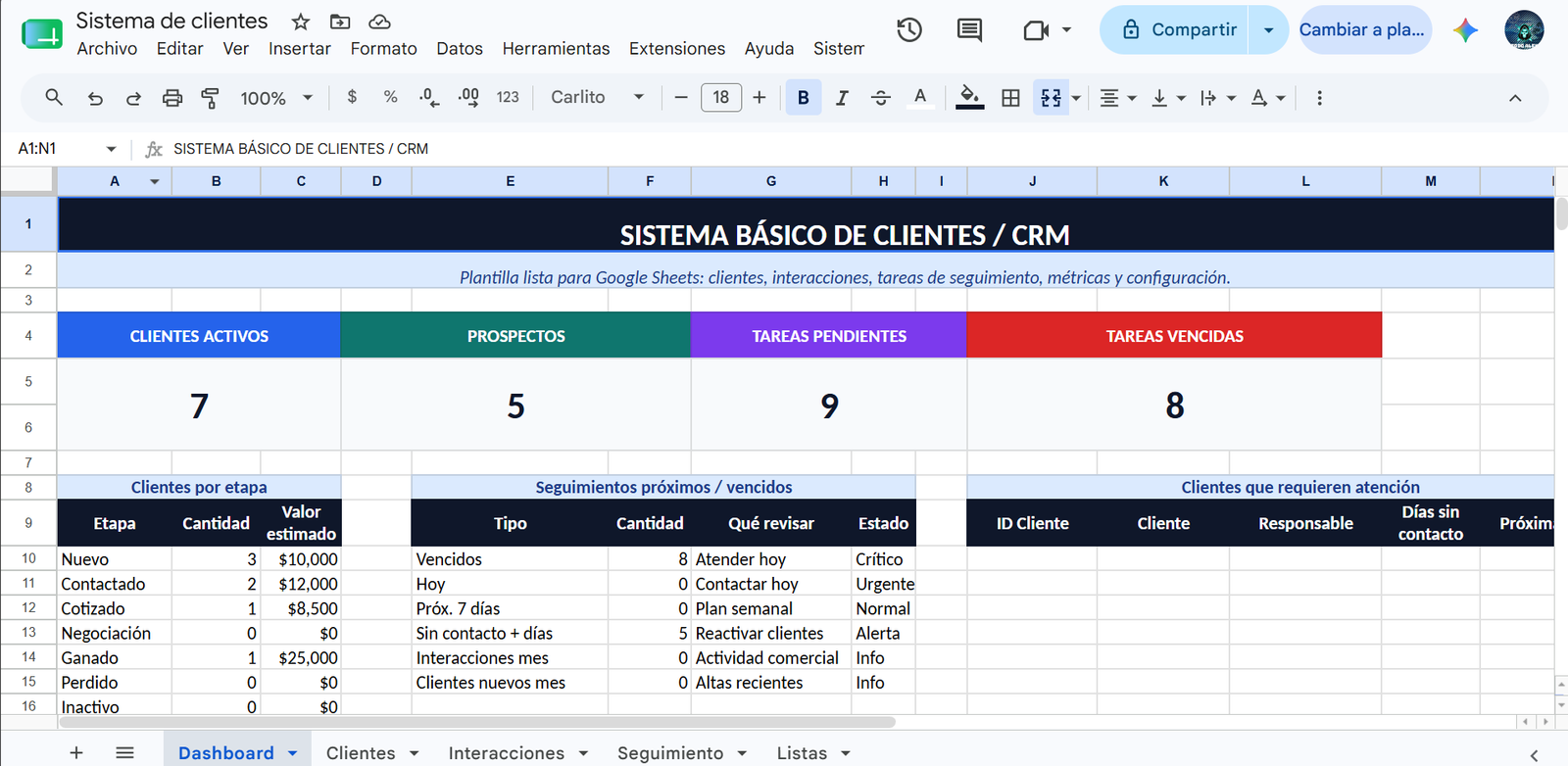The width and height of the screenshot is (1568, 766).
Task: Open the Insertar menu
Action: [x=300, y=48]
